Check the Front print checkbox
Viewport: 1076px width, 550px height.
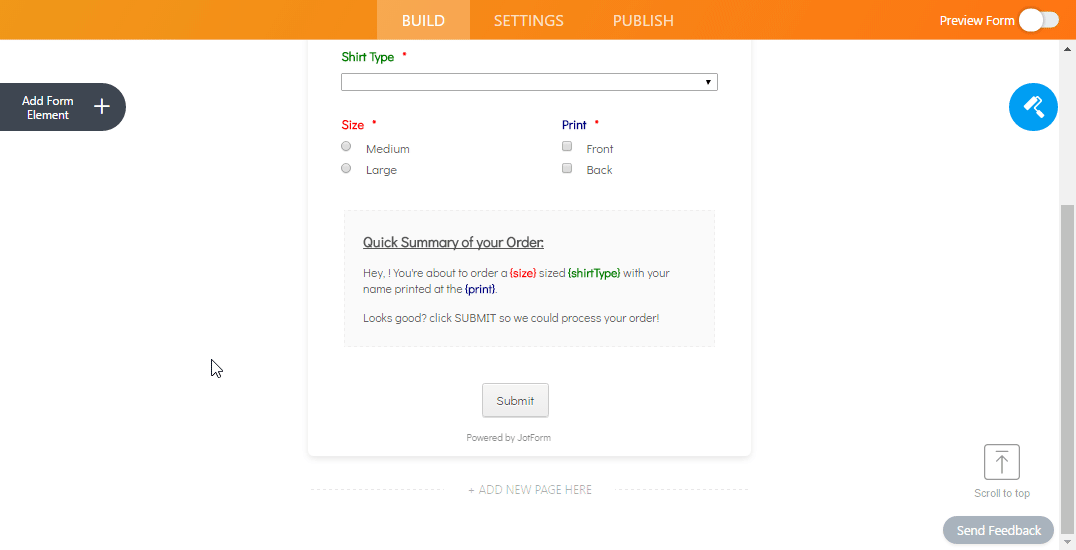[x=567, y=146]
